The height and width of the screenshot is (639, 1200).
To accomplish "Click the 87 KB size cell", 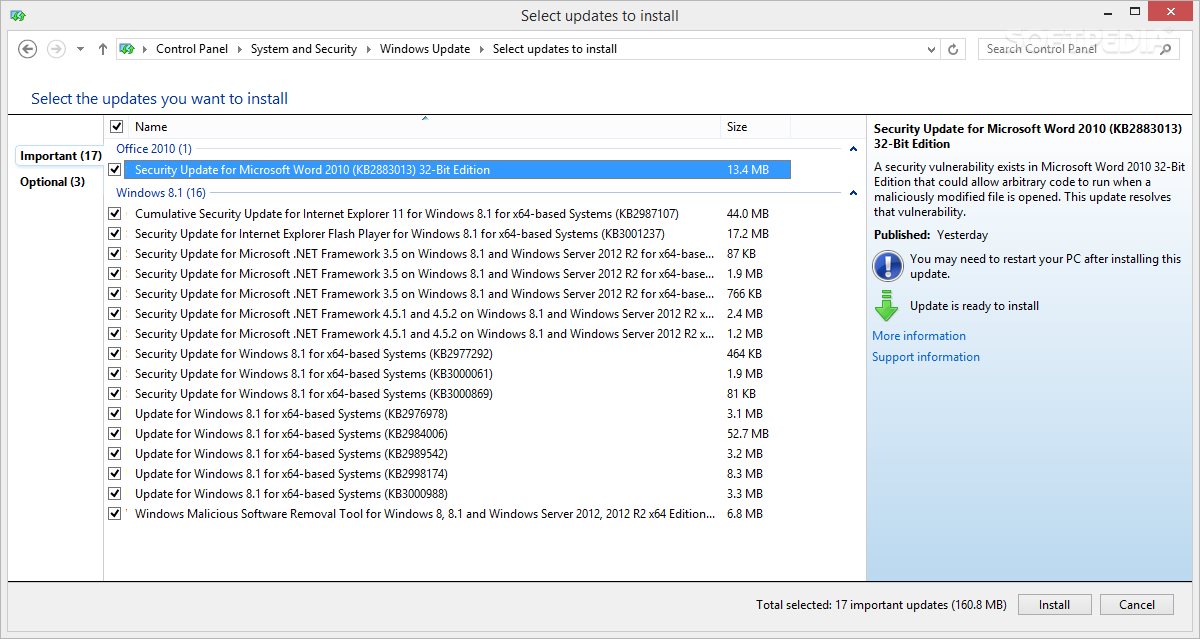I will click(x=741, y=254).
